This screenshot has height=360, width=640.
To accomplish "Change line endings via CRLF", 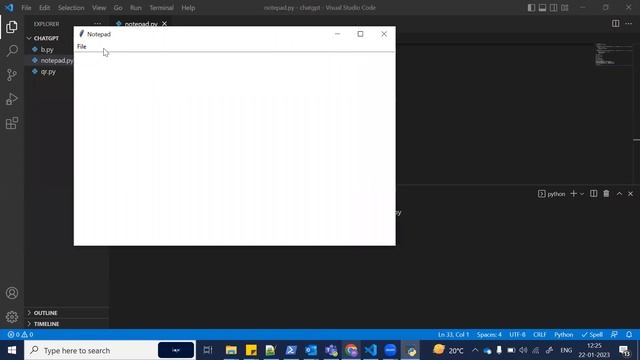I will click(539, 334).
